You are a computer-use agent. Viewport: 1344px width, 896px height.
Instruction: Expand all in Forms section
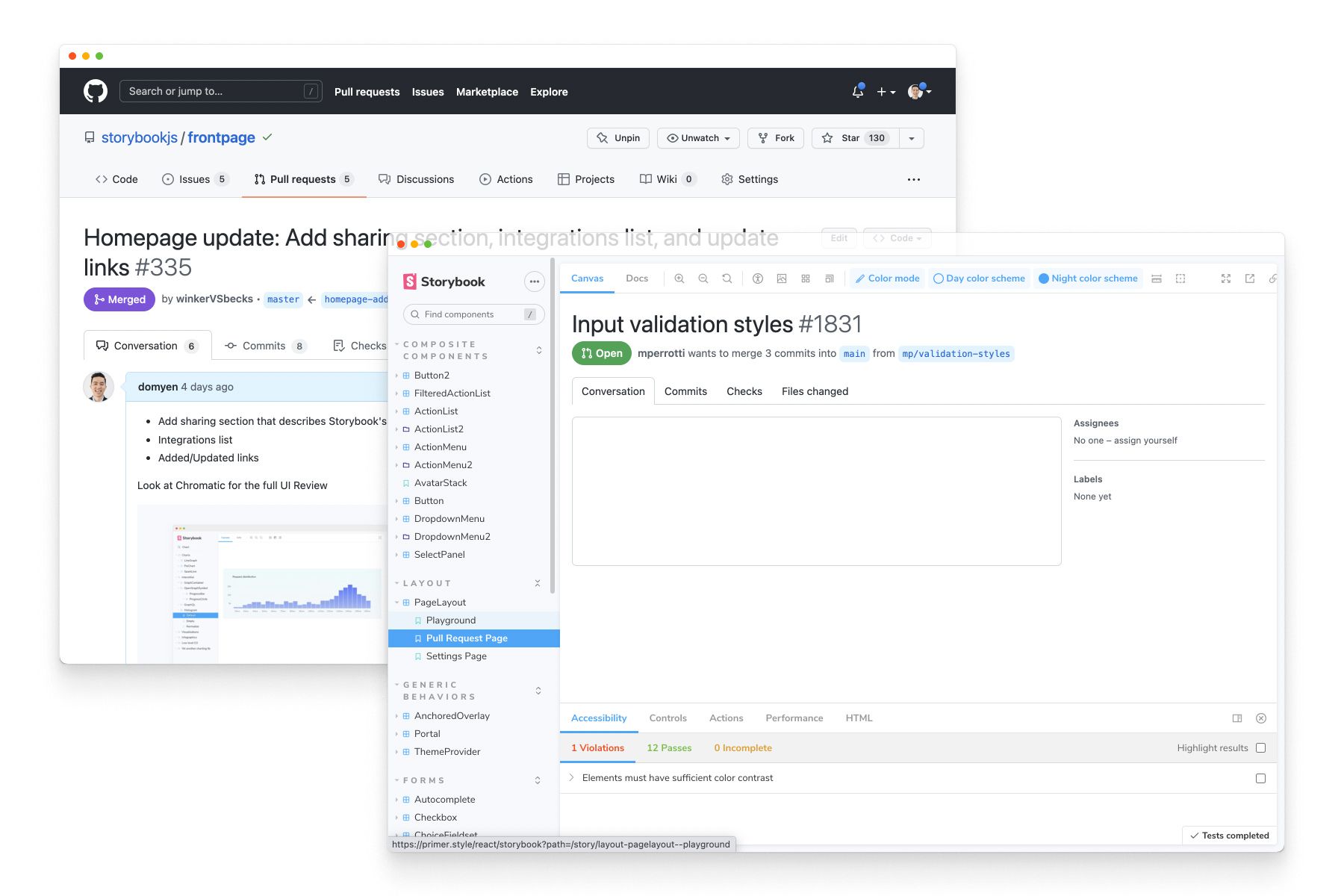tap(538, 780)
